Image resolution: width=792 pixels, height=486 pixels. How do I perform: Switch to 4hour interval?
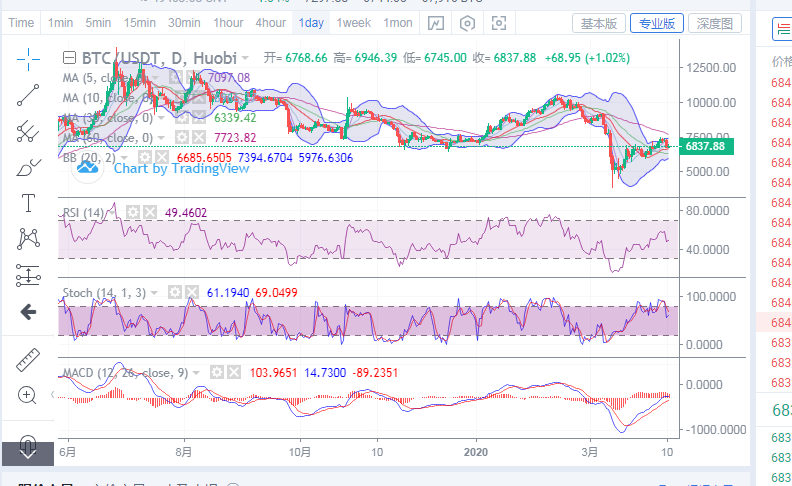coord(271,23)
